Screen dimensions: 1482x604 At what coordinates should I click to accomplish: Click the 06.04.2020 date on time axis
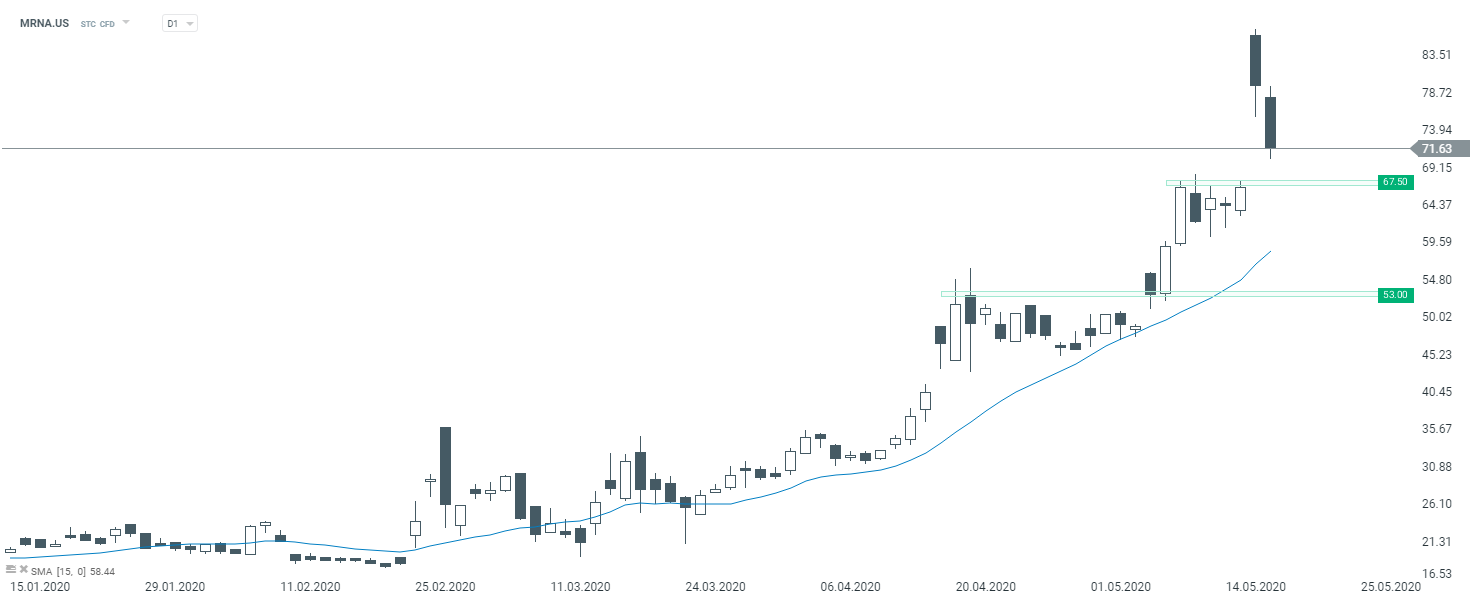click(849, 586)
